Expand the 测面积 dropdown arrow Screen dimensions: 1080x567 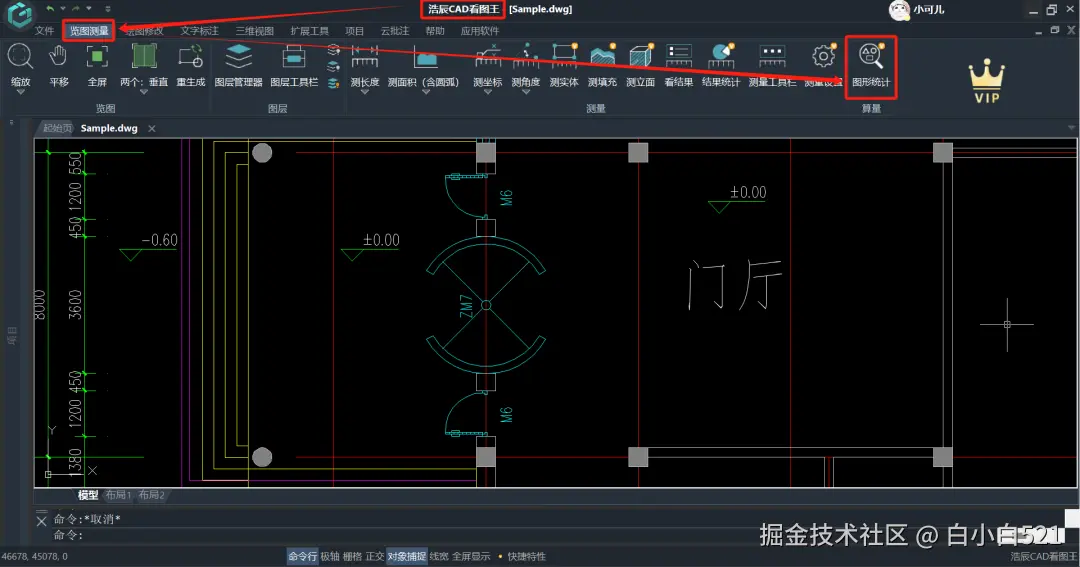point(425,92)
